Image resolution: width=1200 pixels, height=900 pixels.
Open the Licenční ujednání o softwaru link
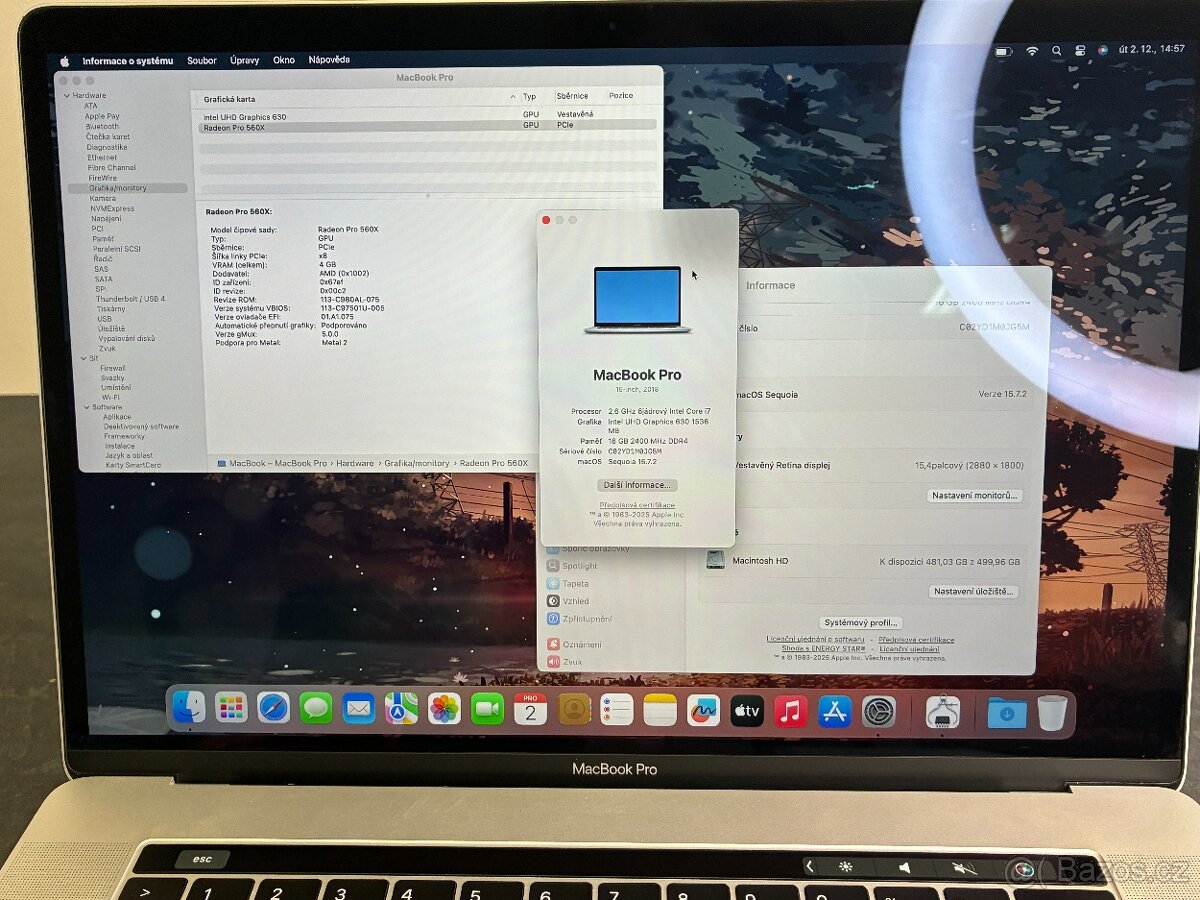(816, 639)
